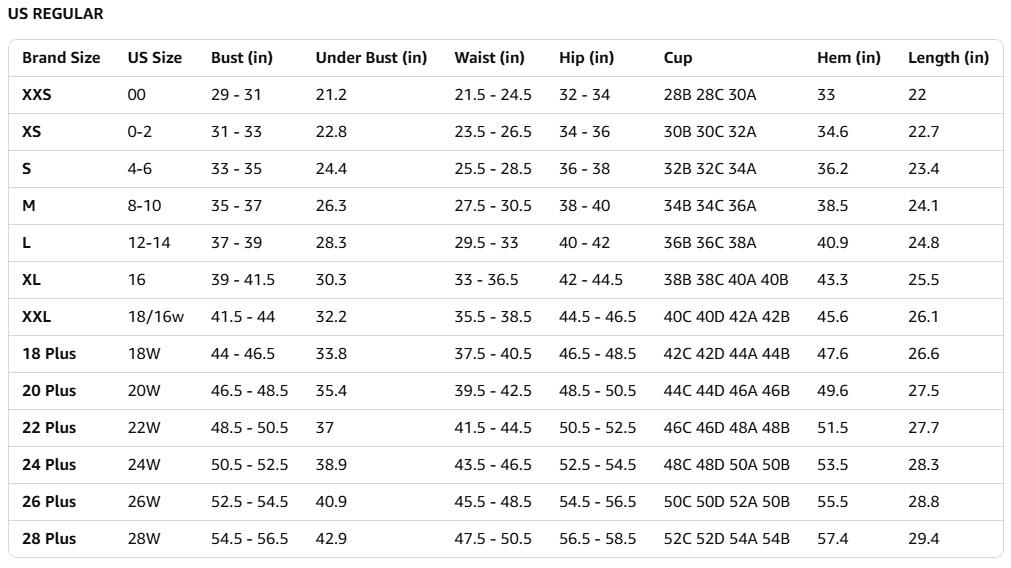Select the 57.4 hem value
Image resolution: width=1011 pixels, height=568 pixels.
pos(832,539)
